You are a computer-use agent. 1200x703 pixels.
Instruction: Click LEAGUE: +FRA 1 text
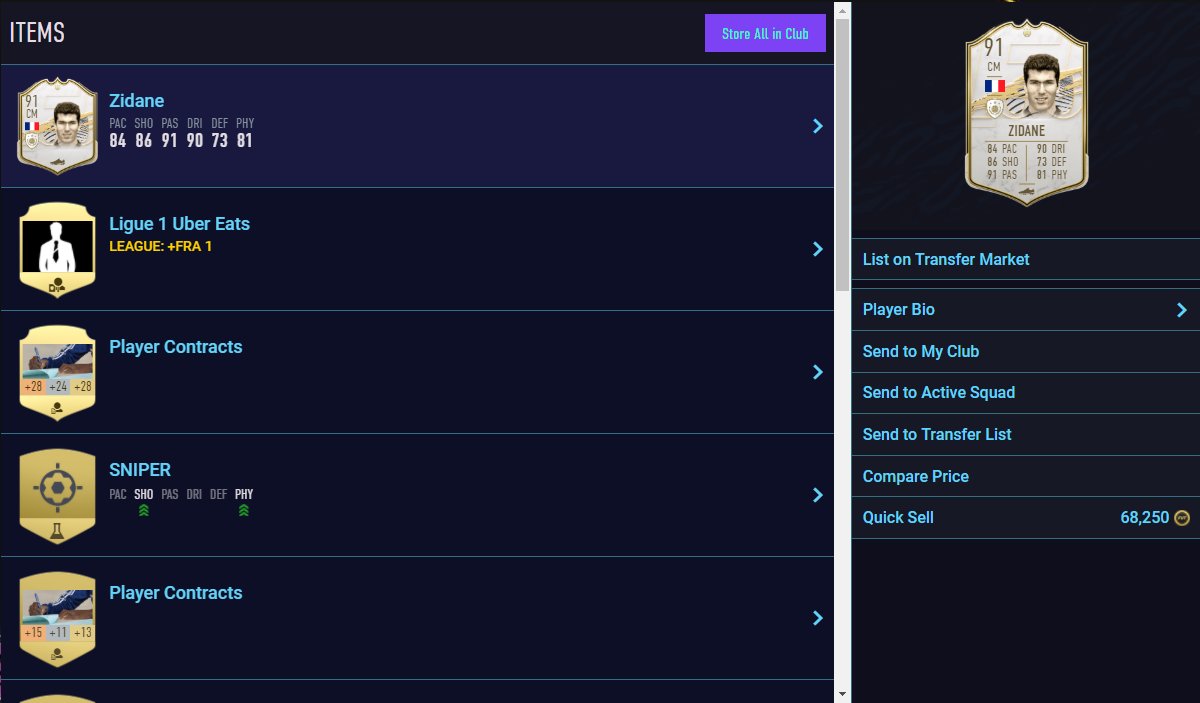(x=160, y=246)
